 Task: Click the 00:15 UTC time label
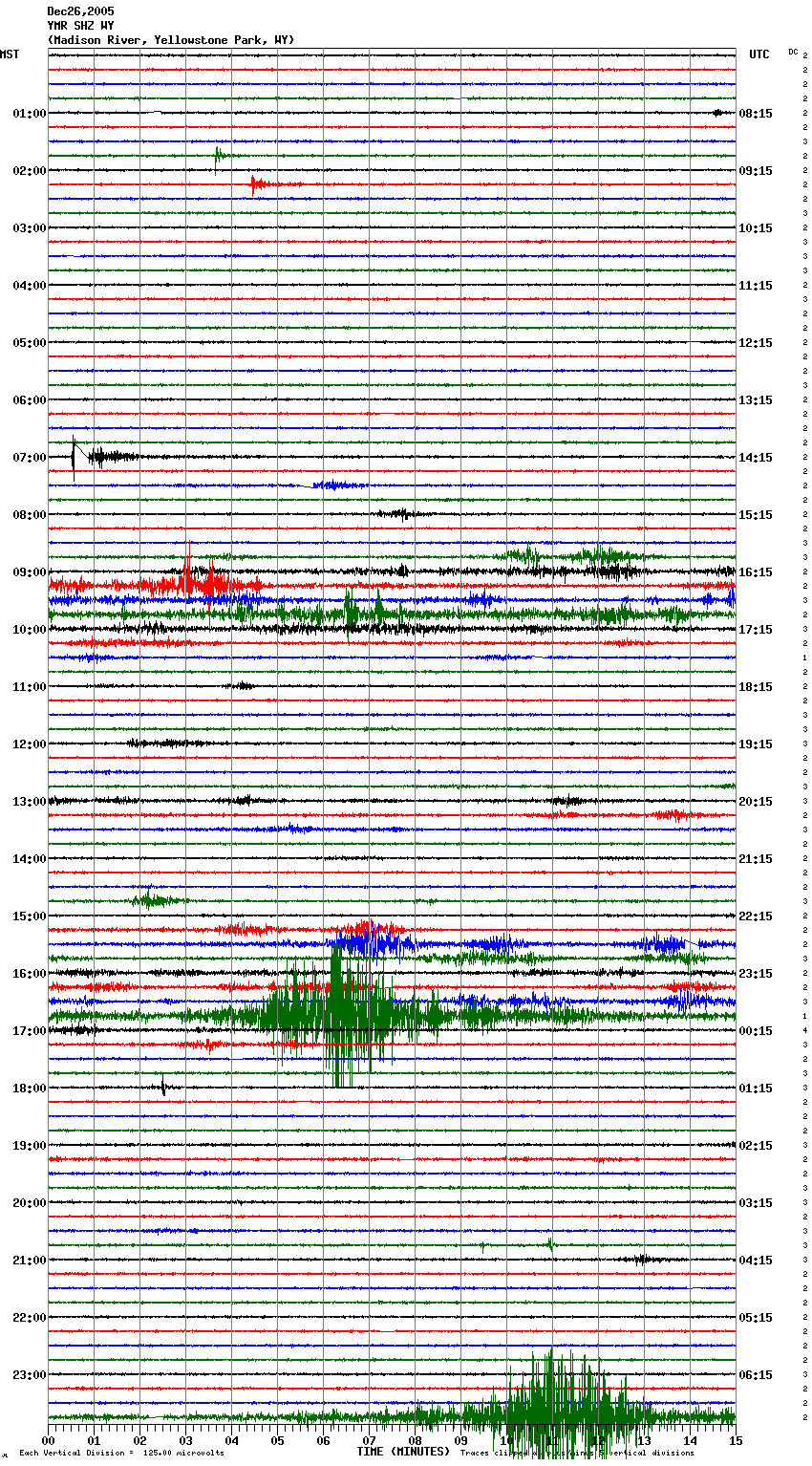click(x=756, y=1031)
